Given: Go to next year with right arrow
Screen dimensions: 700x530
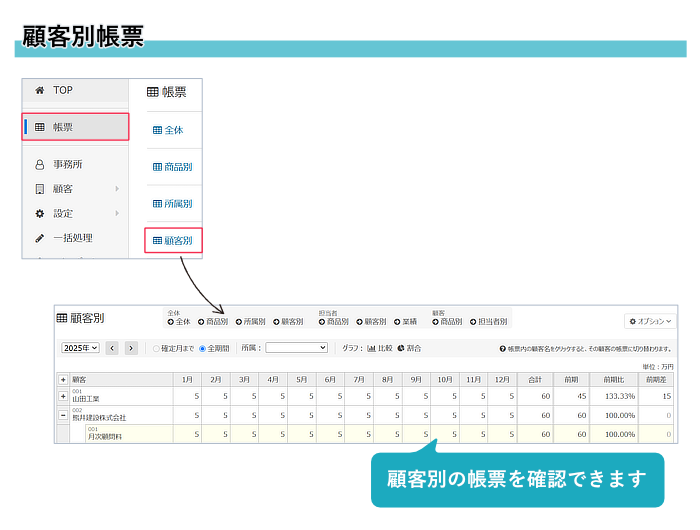Looking at the screenshot, I should coord(131,348).
